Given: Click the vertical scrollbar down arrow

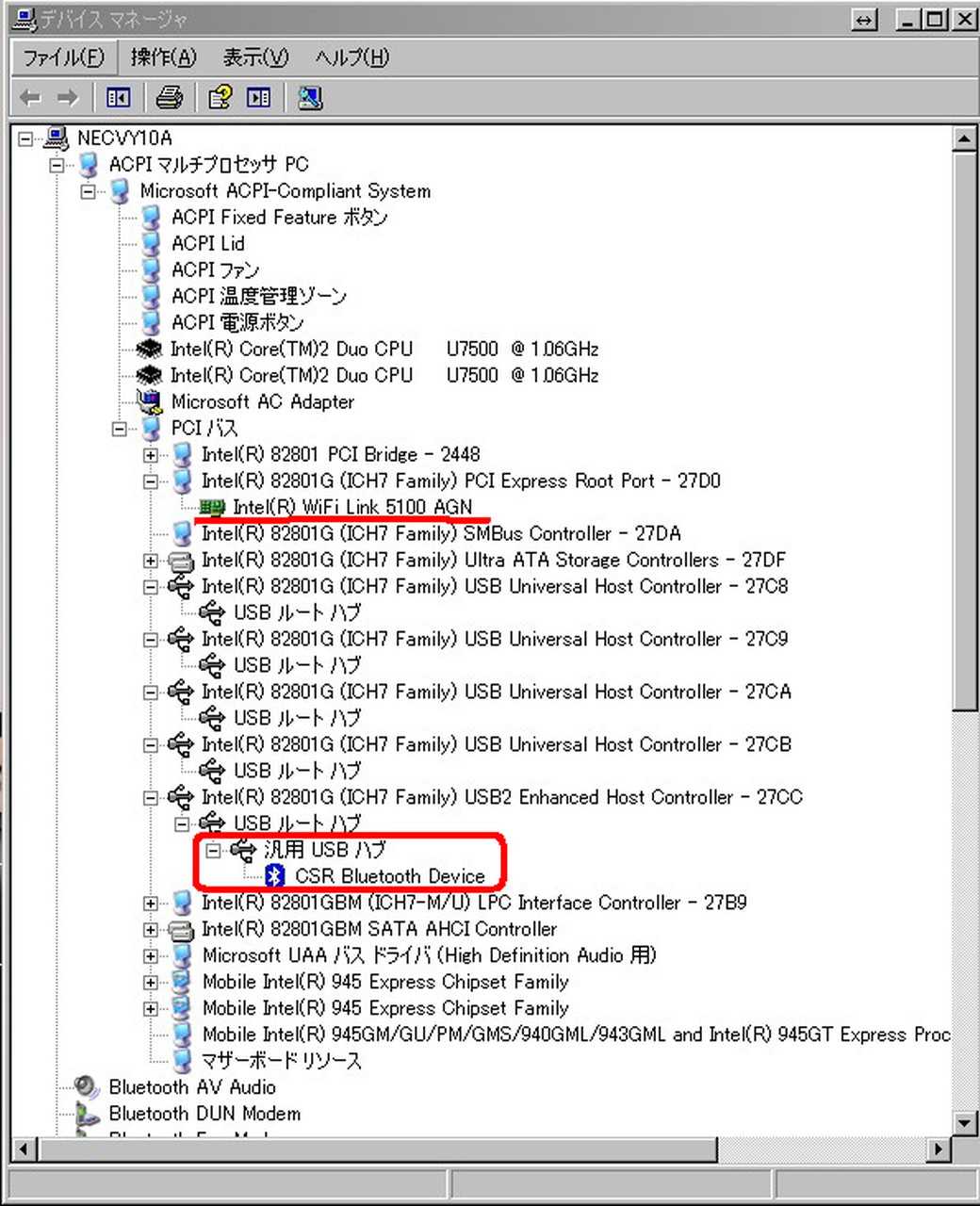Looking at the screenshot, I should 964,1122.
